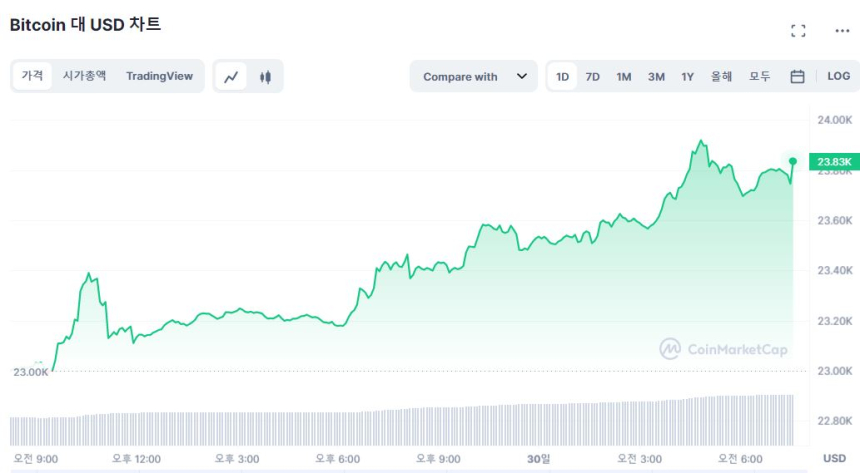This screenshot has width=860, height=473.
Task: Select the 1D time range
Action: [x=563, y=76]
